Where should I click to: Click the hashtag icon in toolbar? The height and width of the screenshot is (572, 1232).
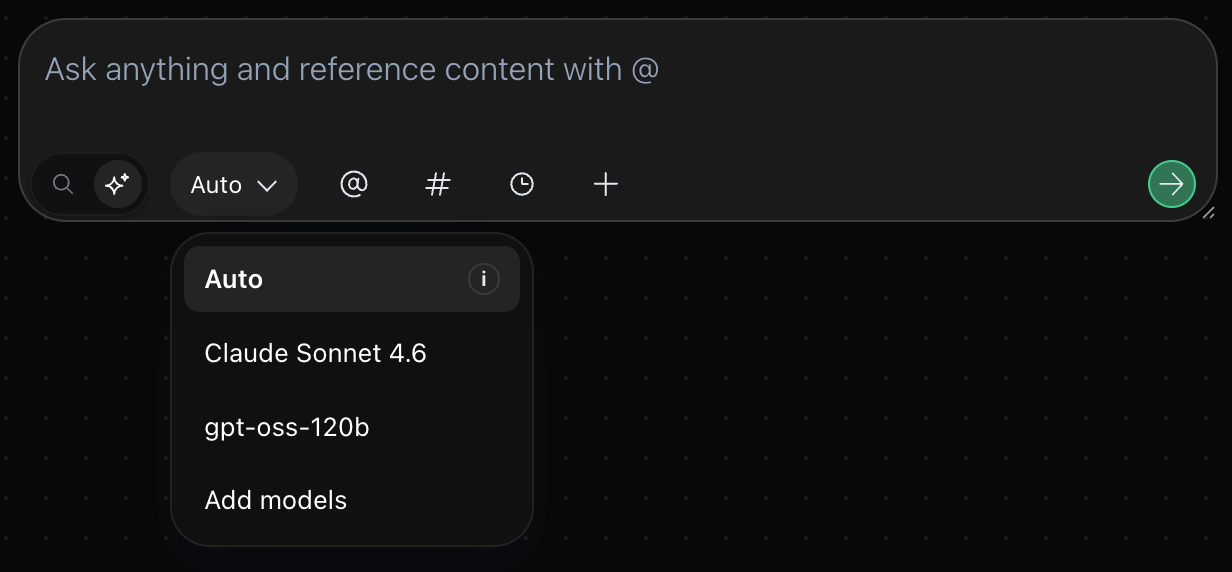(x=438, y=184)
